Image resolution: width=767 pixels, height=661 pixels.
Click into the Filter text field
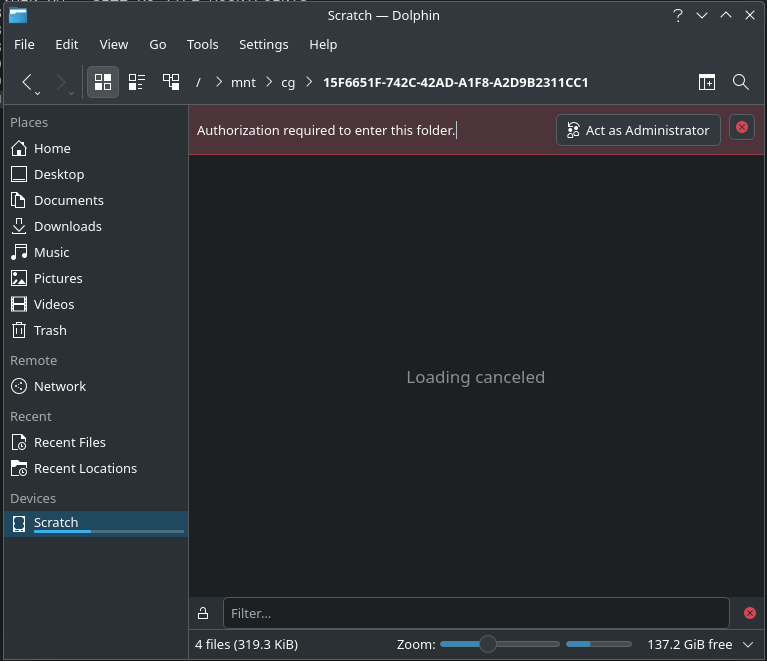(475, 613)
